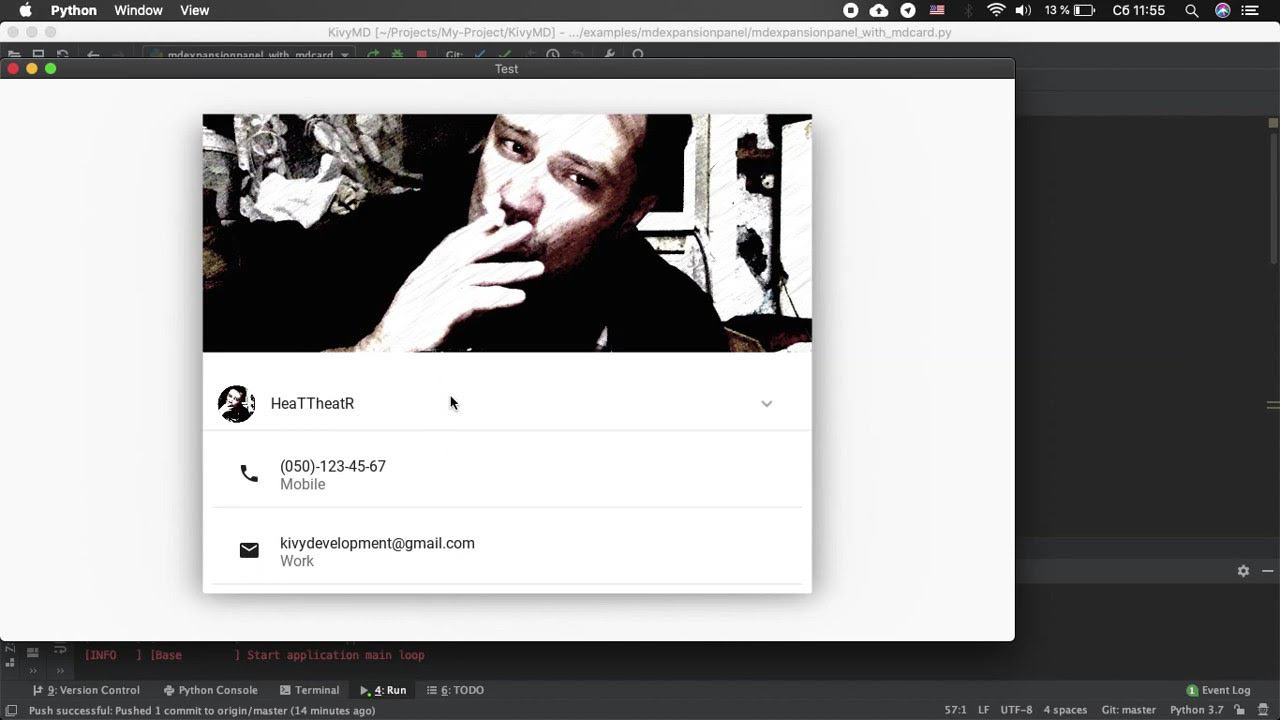Click the paper-plane icon in the menu bar
Viewport: 1280px width, 720px height.
[908, 10]
